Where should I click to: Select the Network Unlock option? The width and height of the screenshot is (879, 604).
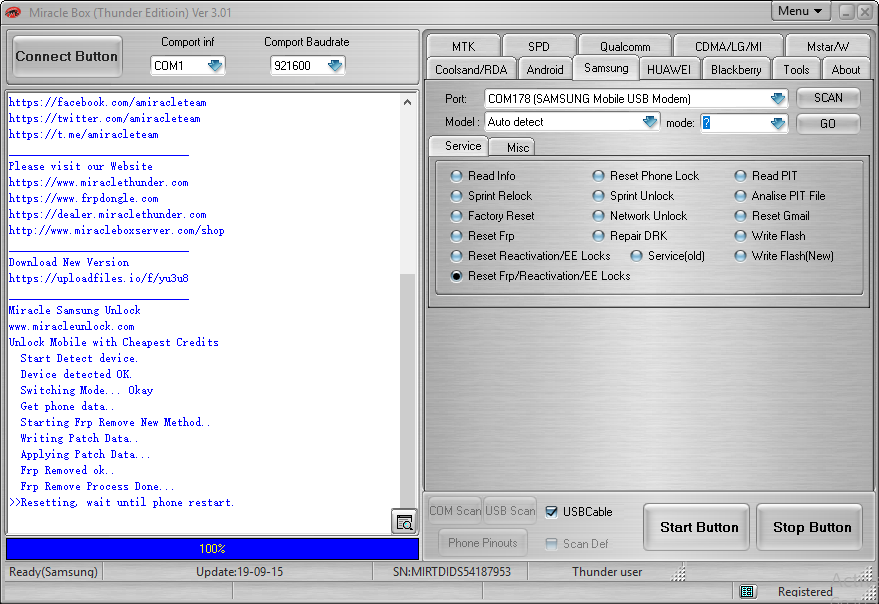click(598, 216)
